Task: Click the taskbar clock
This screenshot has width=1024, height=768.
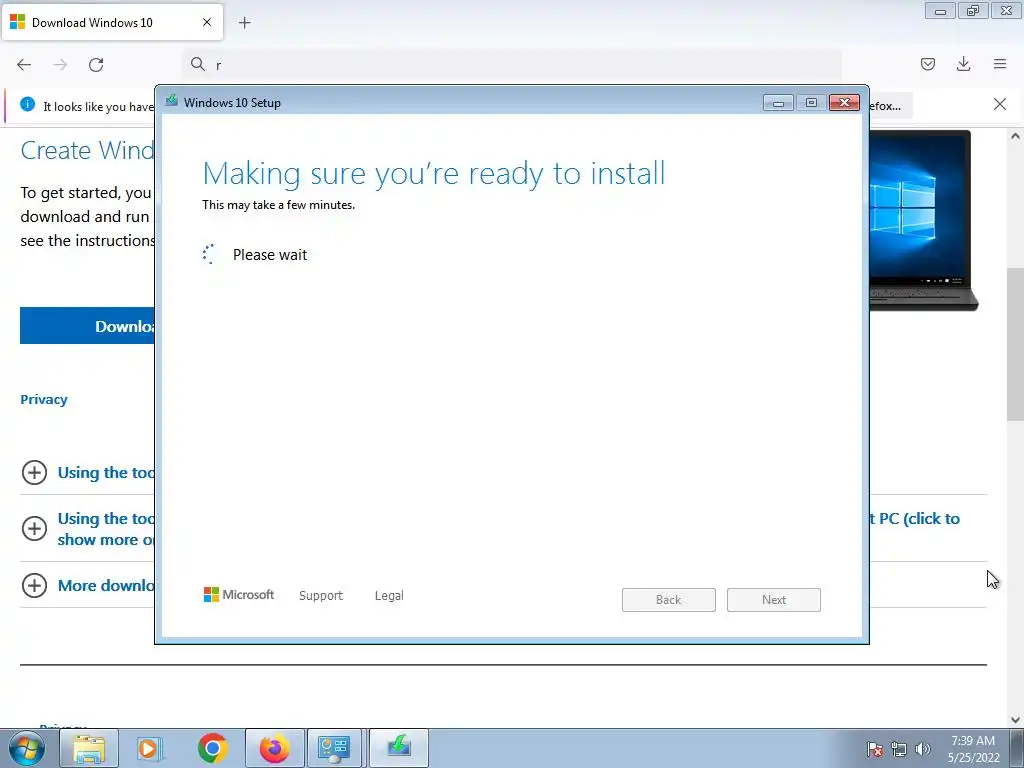Action: [x=973, y=749]
